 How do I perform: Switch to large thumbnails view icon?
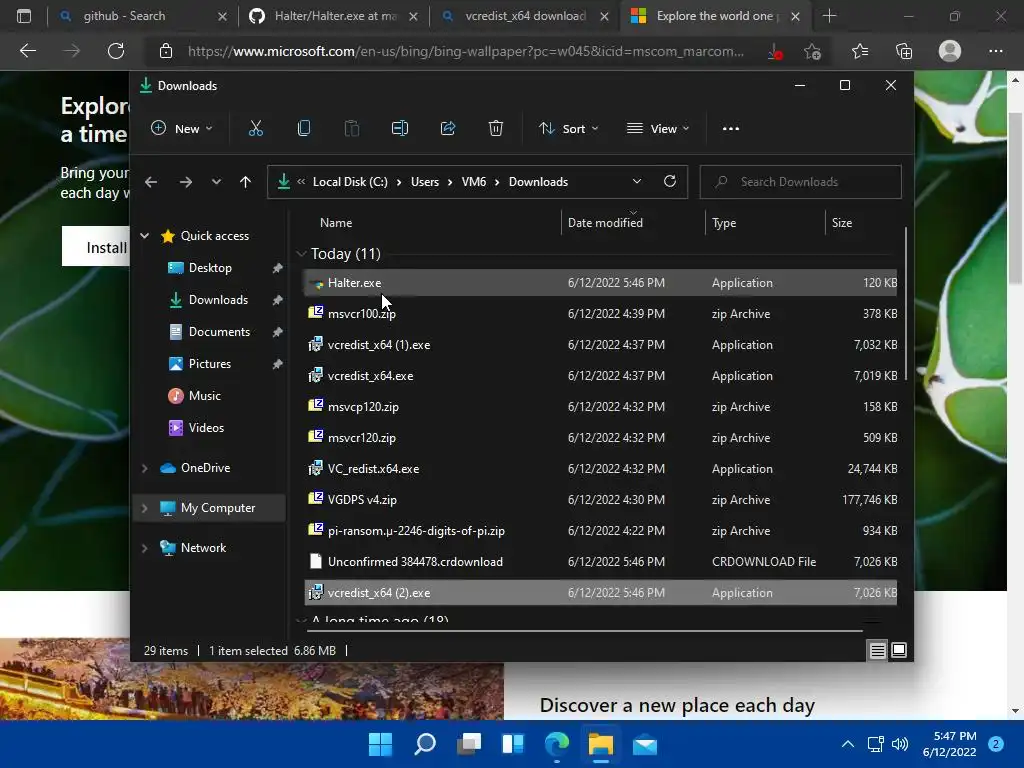(x=899, y=650)
